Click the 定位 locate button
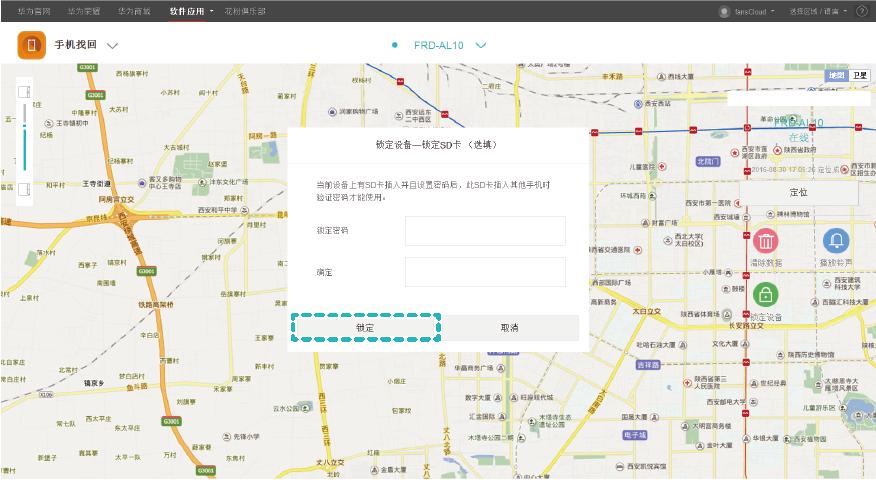 click(798, 193)
